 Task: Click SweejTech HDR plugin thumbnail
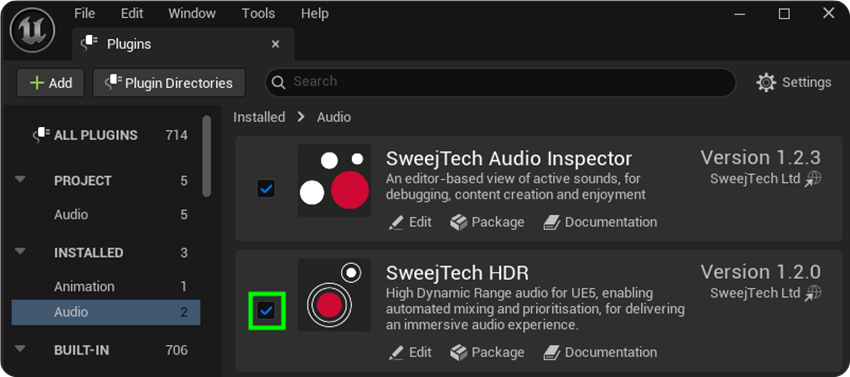[x=334, y=295]
